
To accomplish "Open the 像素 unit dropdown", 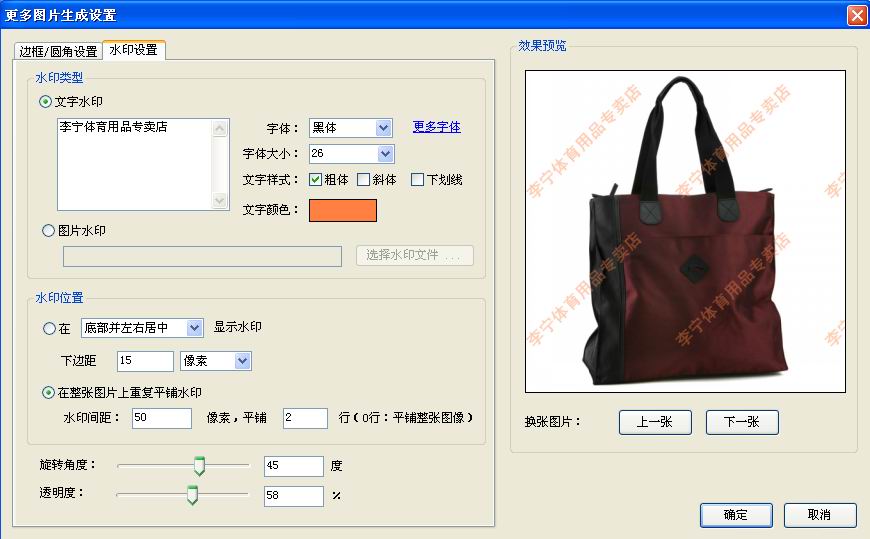I will pyautogui.click(x=216, y=361).
